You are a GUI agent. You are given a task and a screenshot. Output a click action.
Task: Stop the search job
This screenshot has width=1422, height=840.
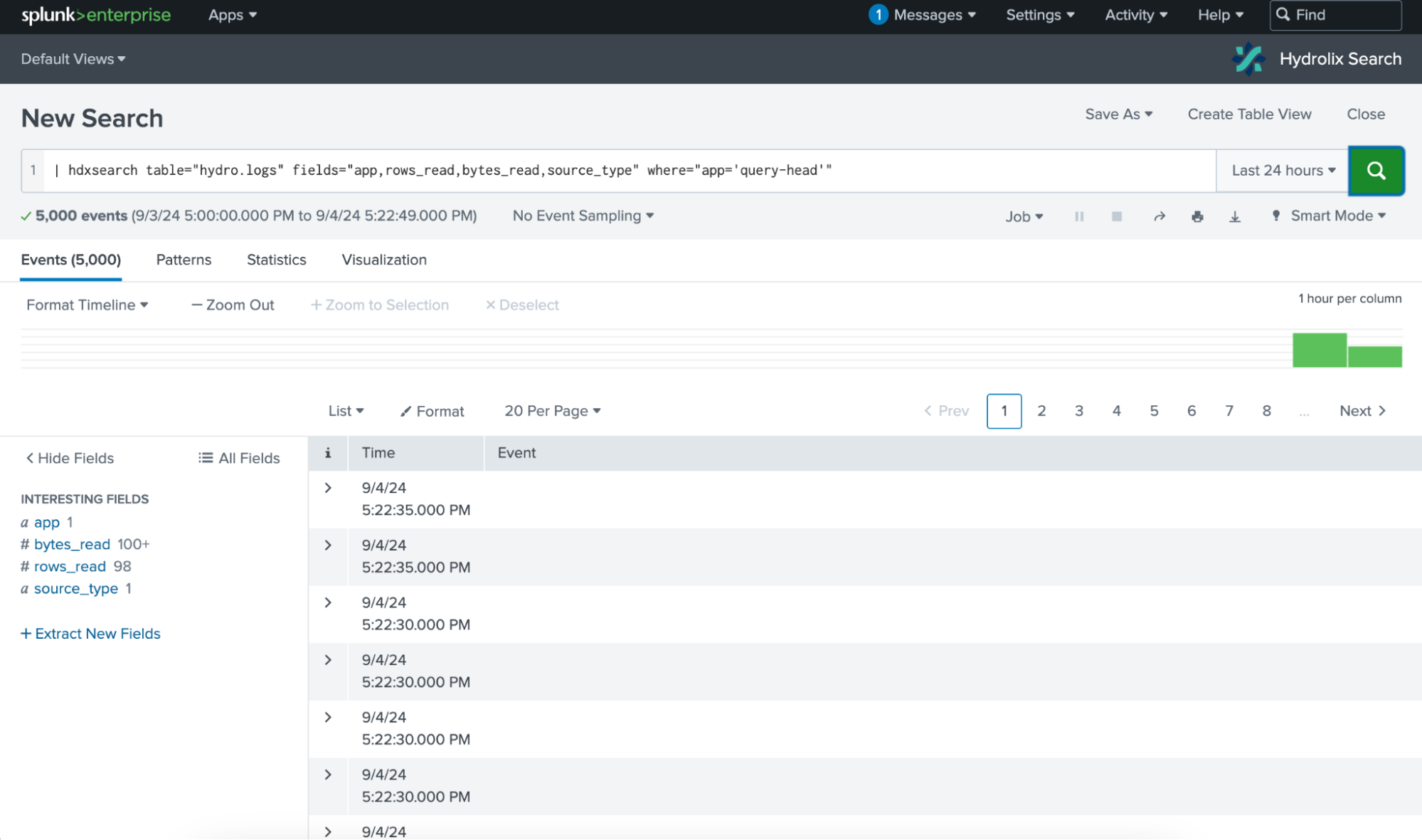coord(1116,216)
